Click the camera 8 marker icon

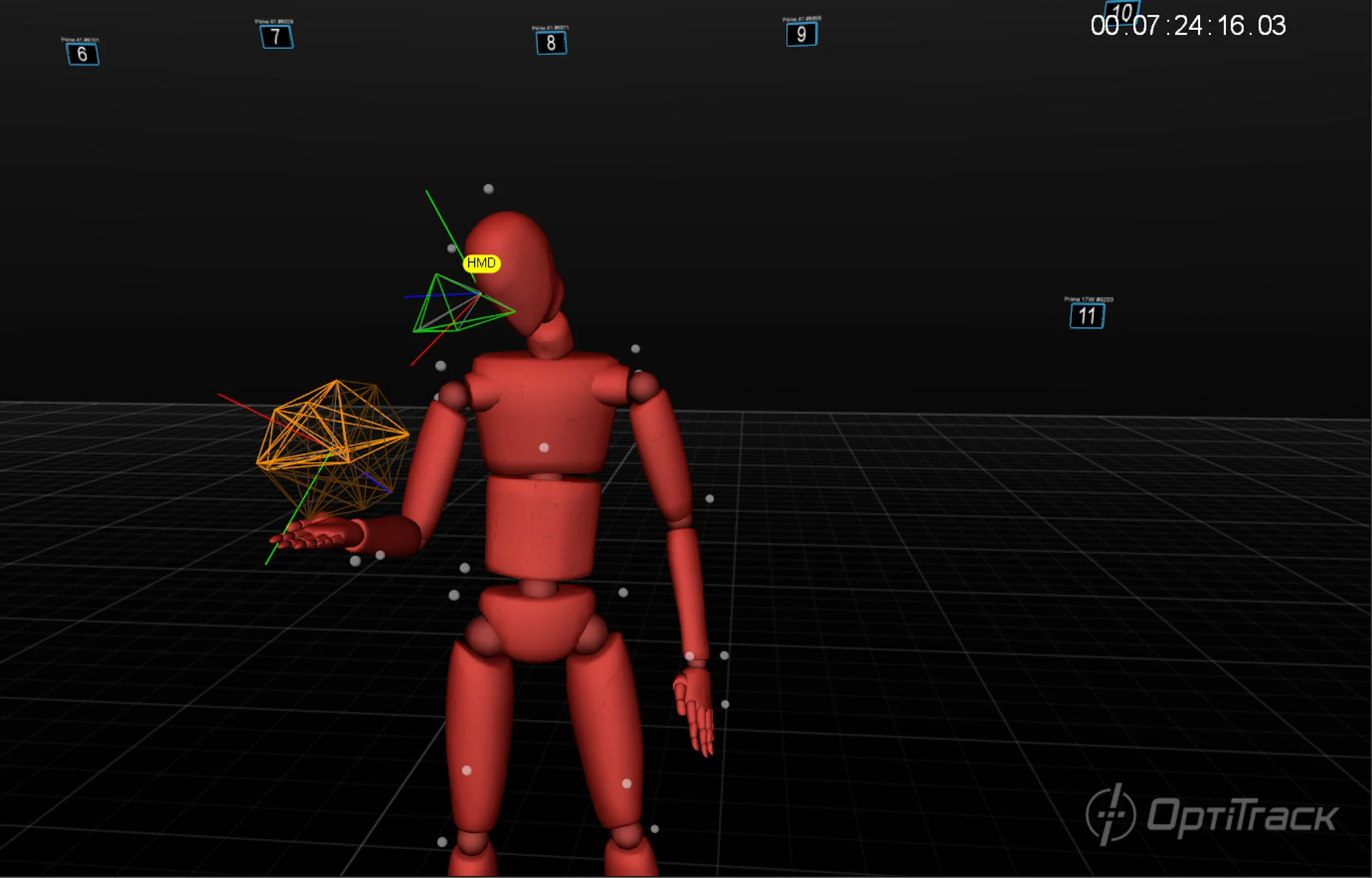[551, 44]
